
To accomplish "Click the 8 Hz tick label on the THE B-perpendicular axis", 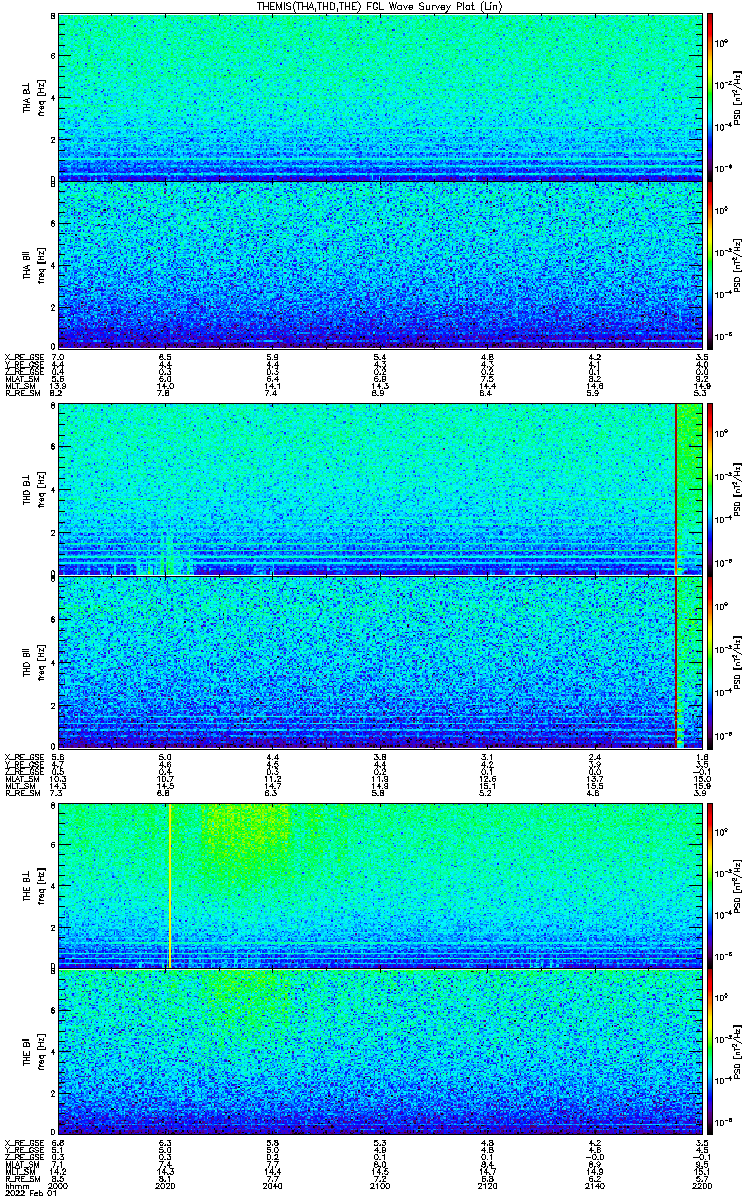I will (x=52, y=806).
